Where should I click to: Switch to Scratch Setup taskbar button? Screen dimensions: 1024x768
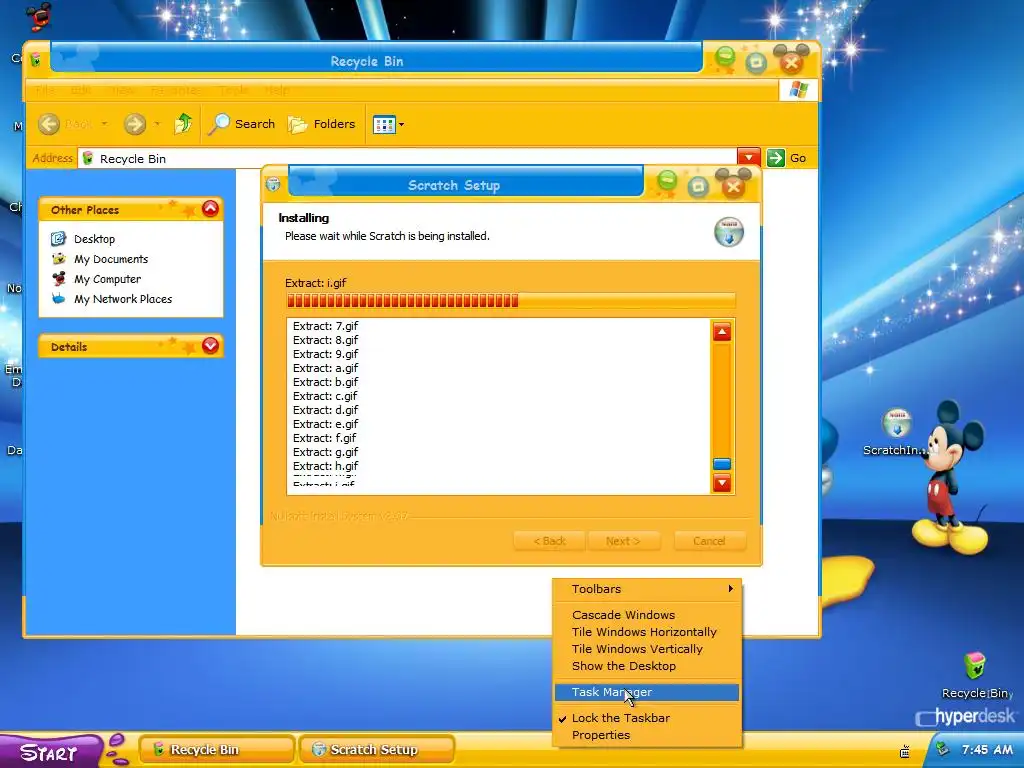pos(376,750)
